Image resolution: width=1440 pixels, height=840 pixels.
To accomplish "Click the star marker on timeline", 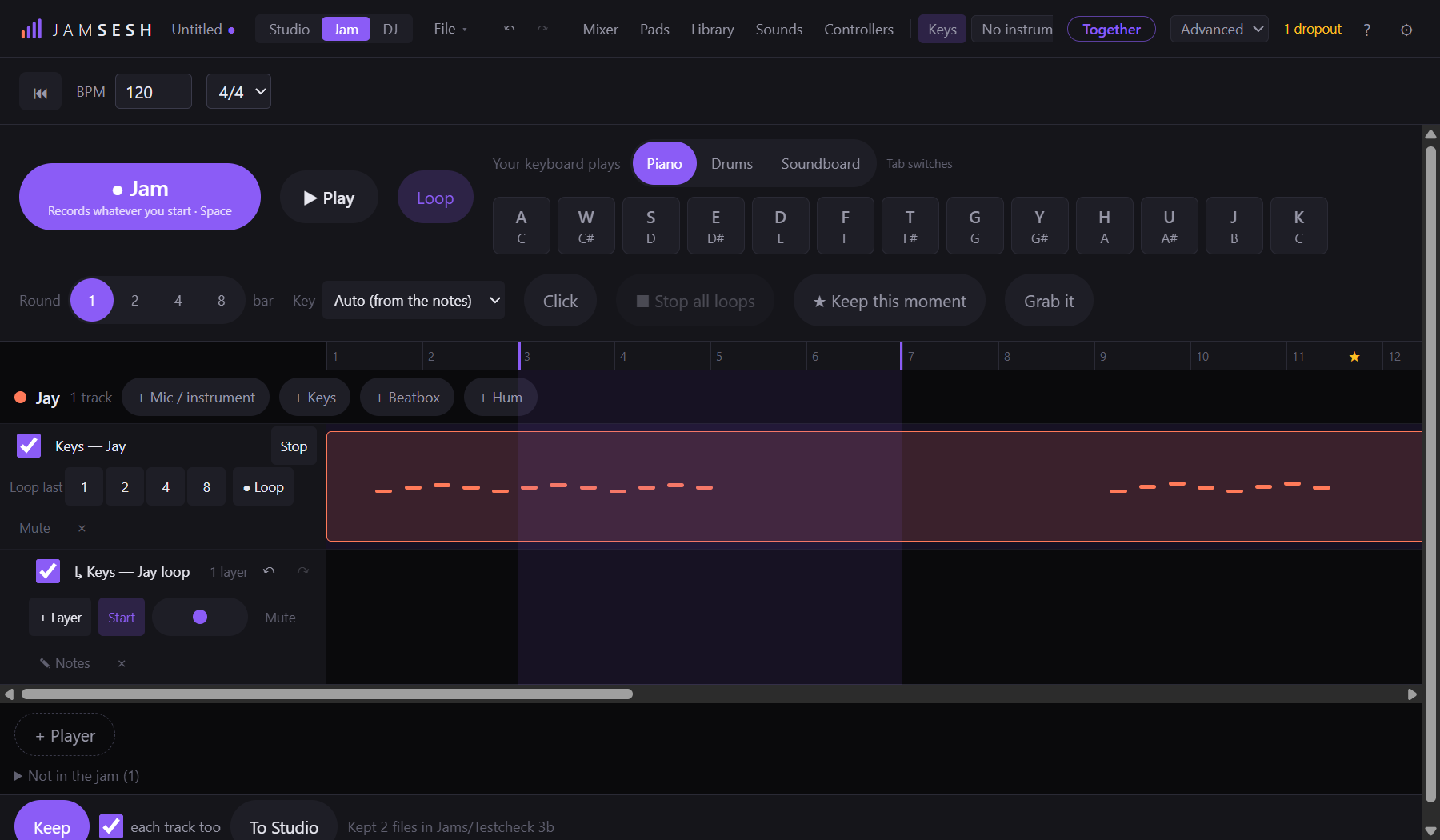I will pos(1354,357).
